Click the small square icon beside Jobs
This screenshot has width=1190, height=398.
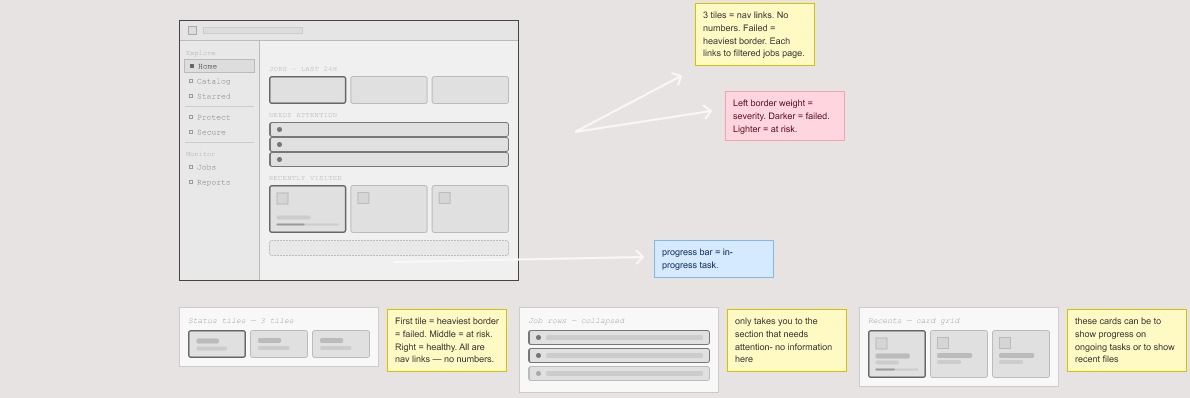point(191,166)
